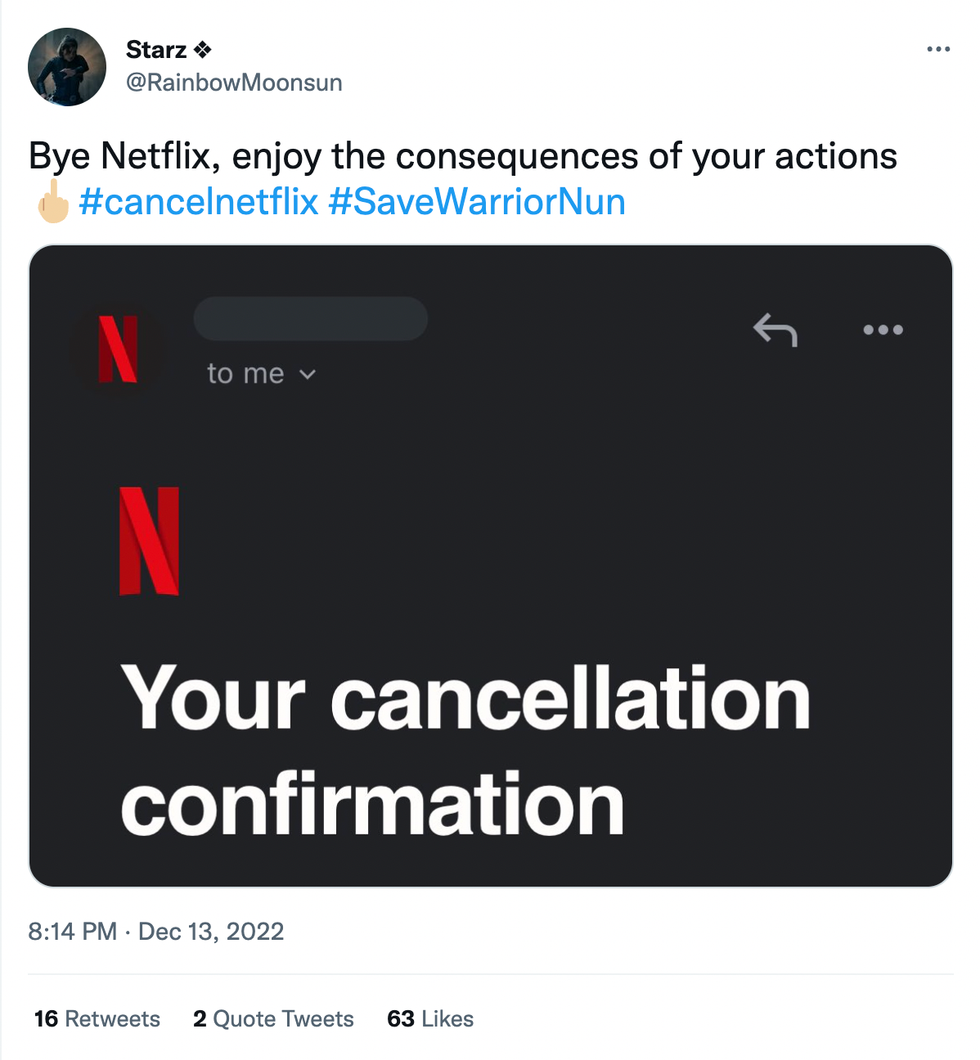Click the blurred sender name bar

310,319
